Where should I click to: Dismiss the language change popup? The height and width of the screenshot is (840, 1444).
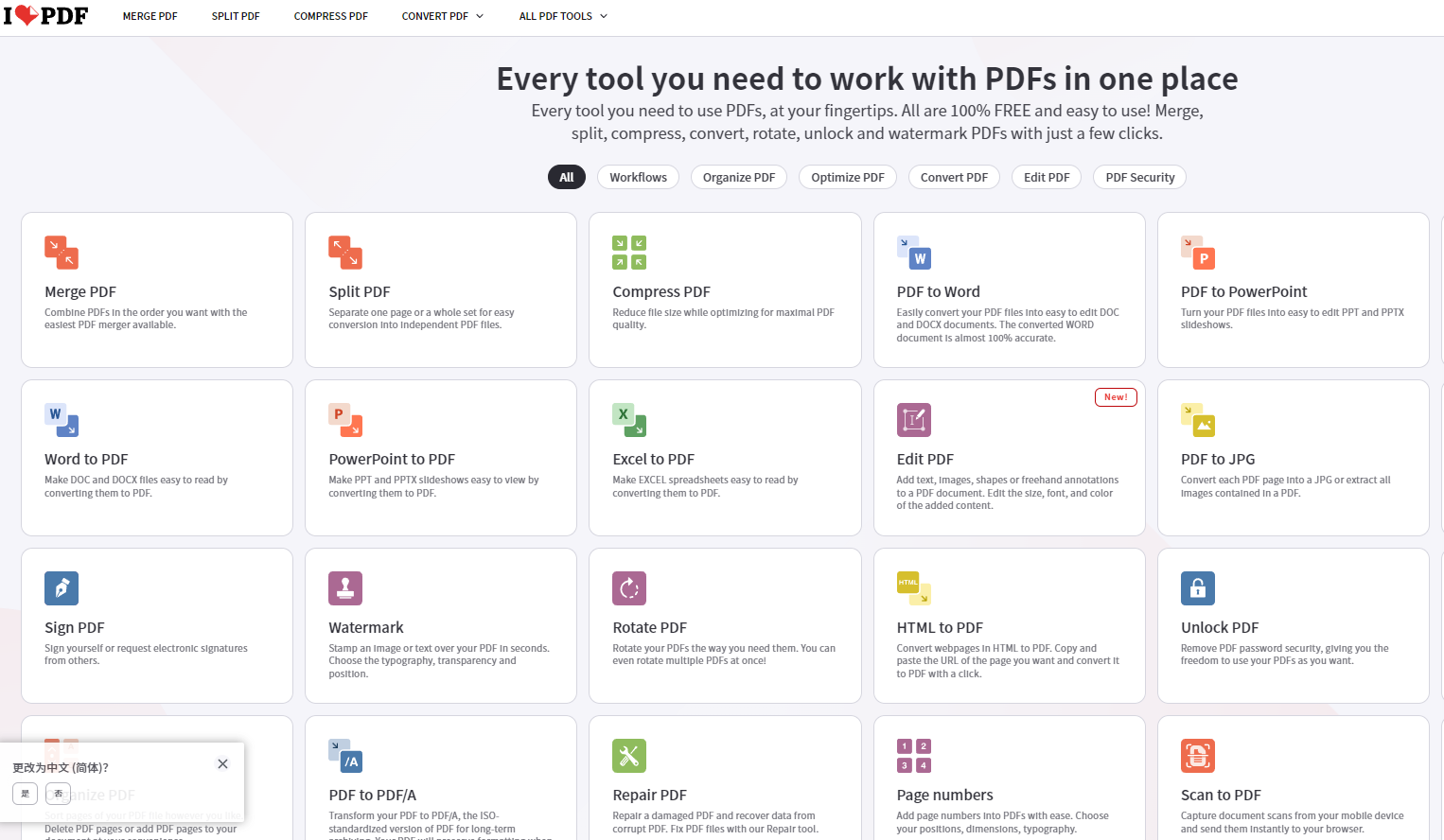tap(222, 764)
